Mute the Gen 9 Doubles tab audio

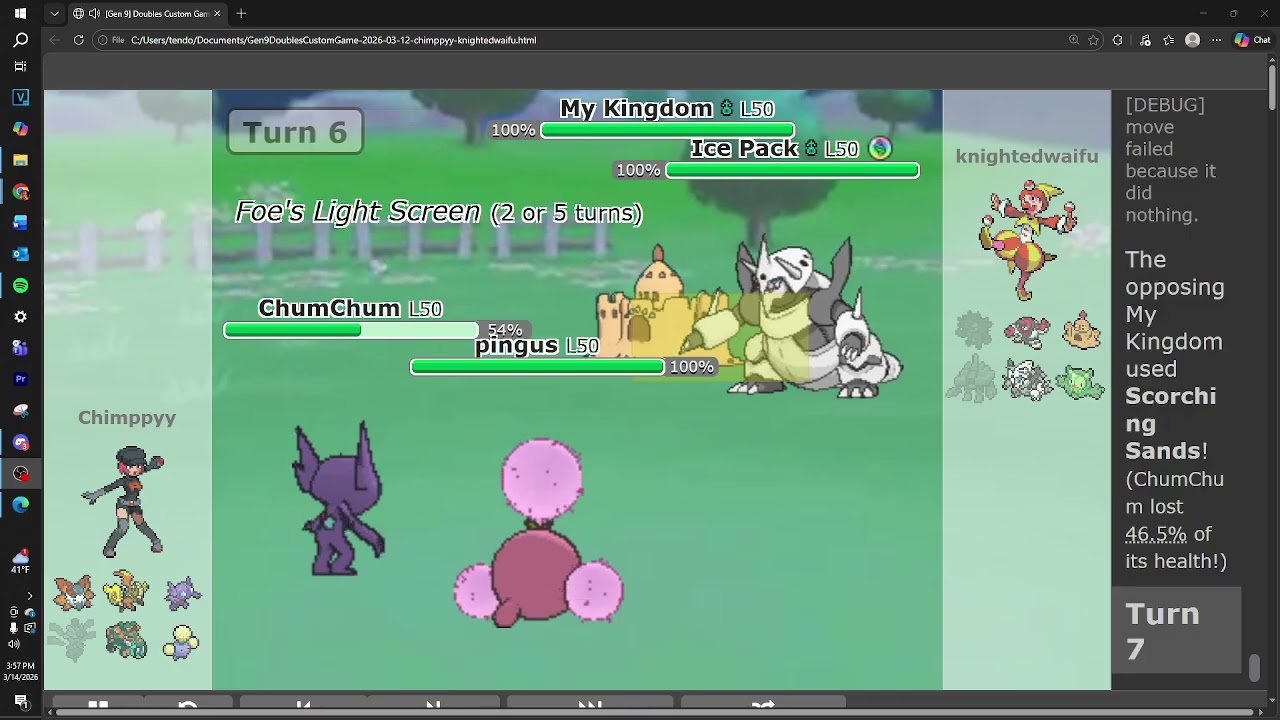click(94, 13)
